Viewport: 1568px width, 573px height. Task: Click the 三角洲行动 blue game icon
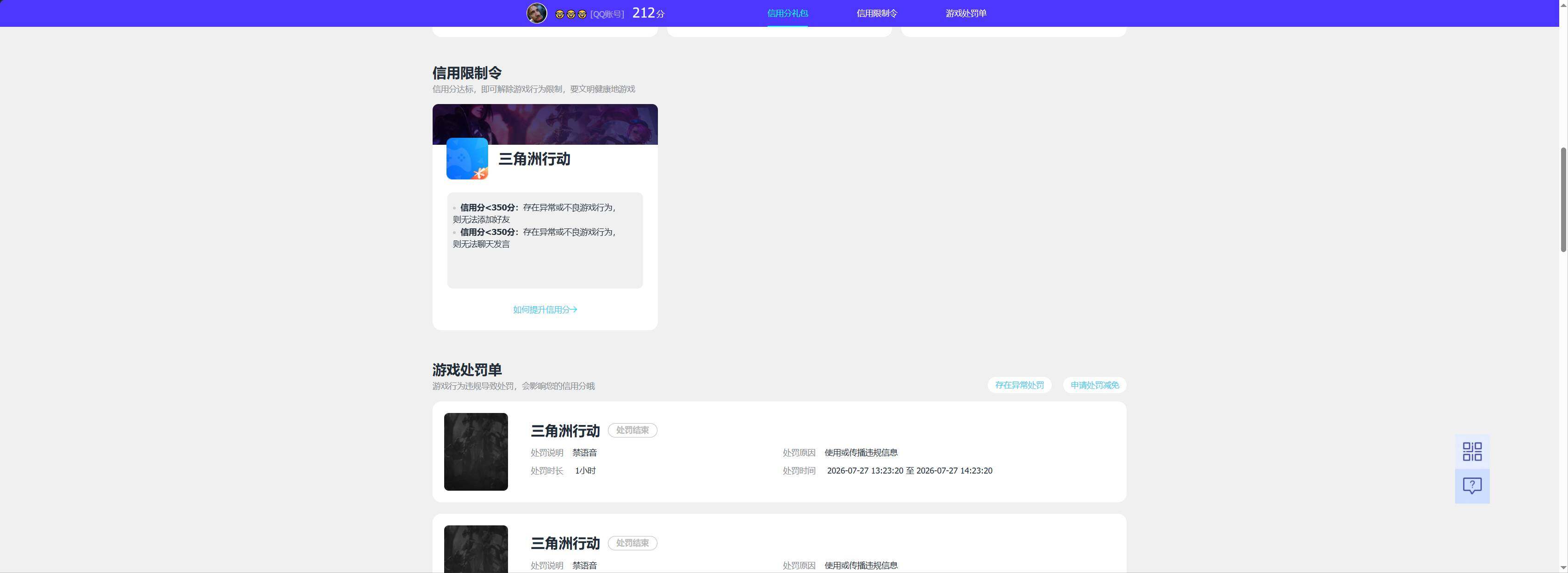point(467,159)
